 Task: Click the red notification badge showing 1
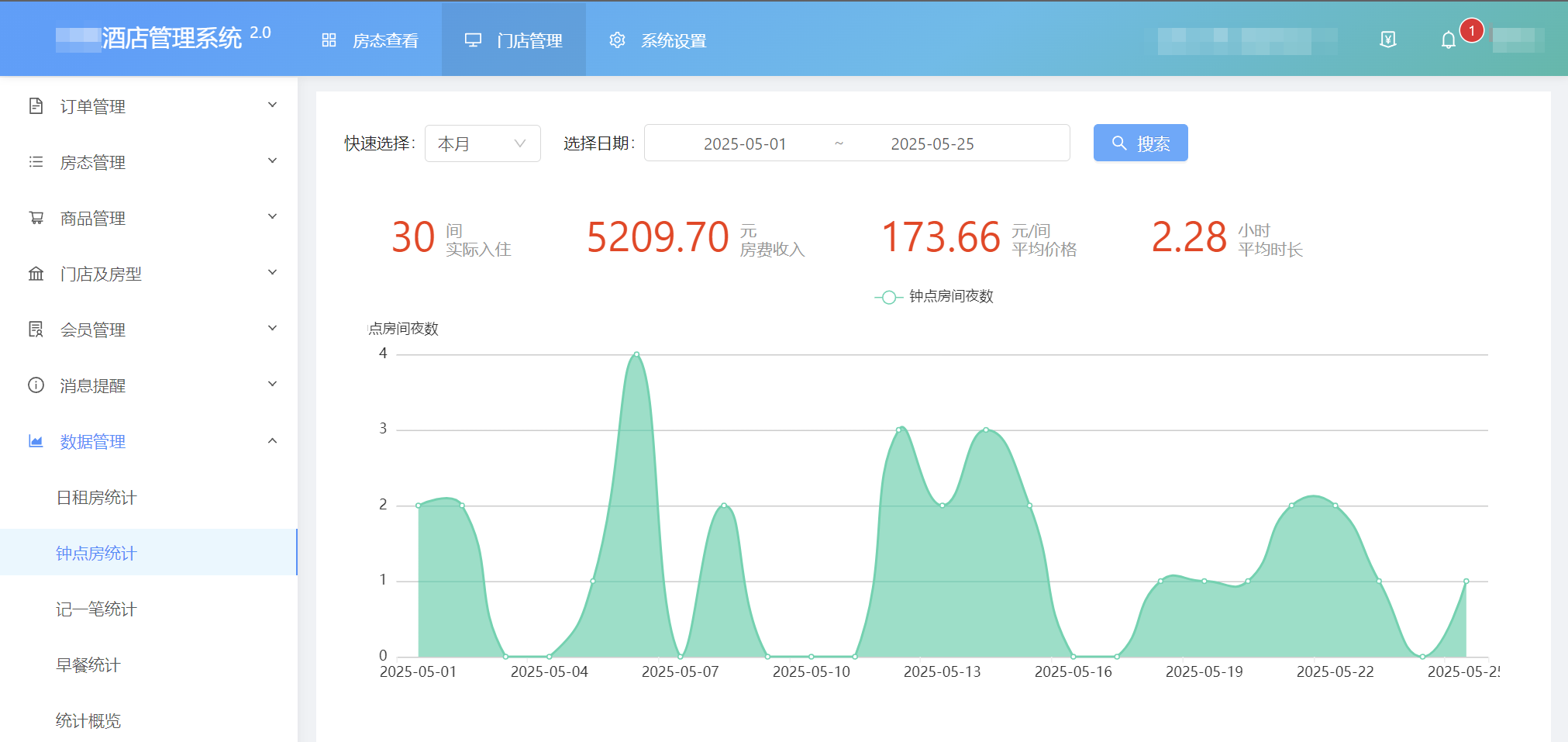(1471, 31)
